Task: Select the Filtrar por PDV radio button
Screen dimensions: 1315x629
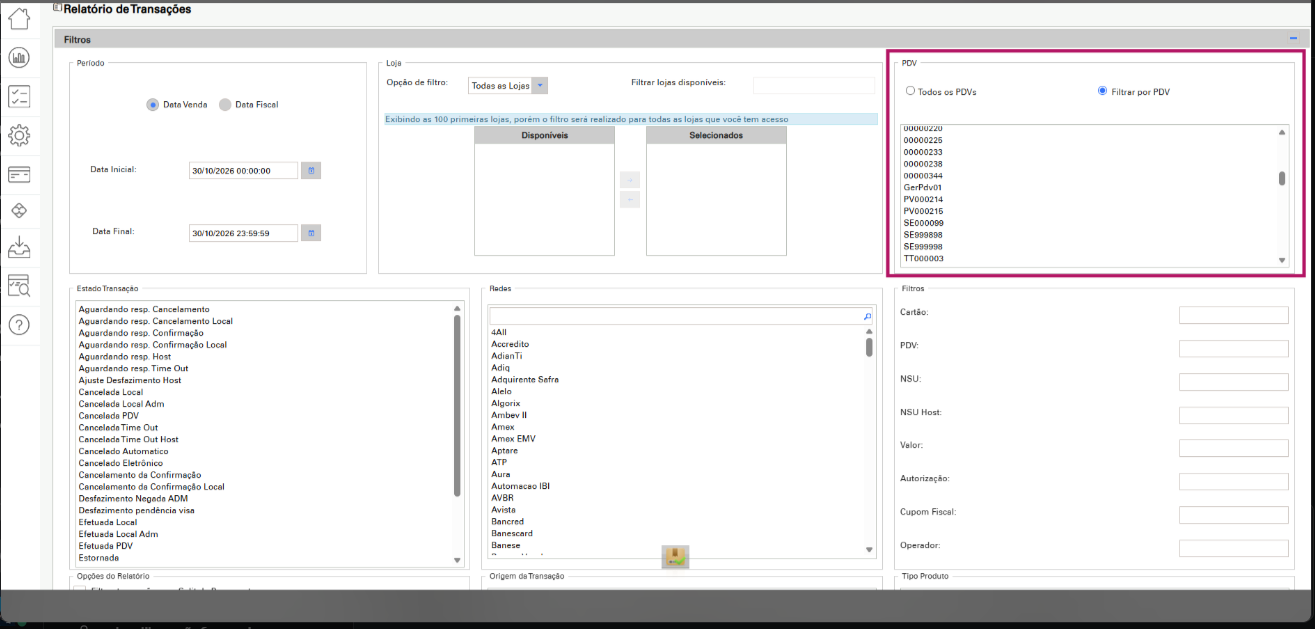Action: 1102,91
